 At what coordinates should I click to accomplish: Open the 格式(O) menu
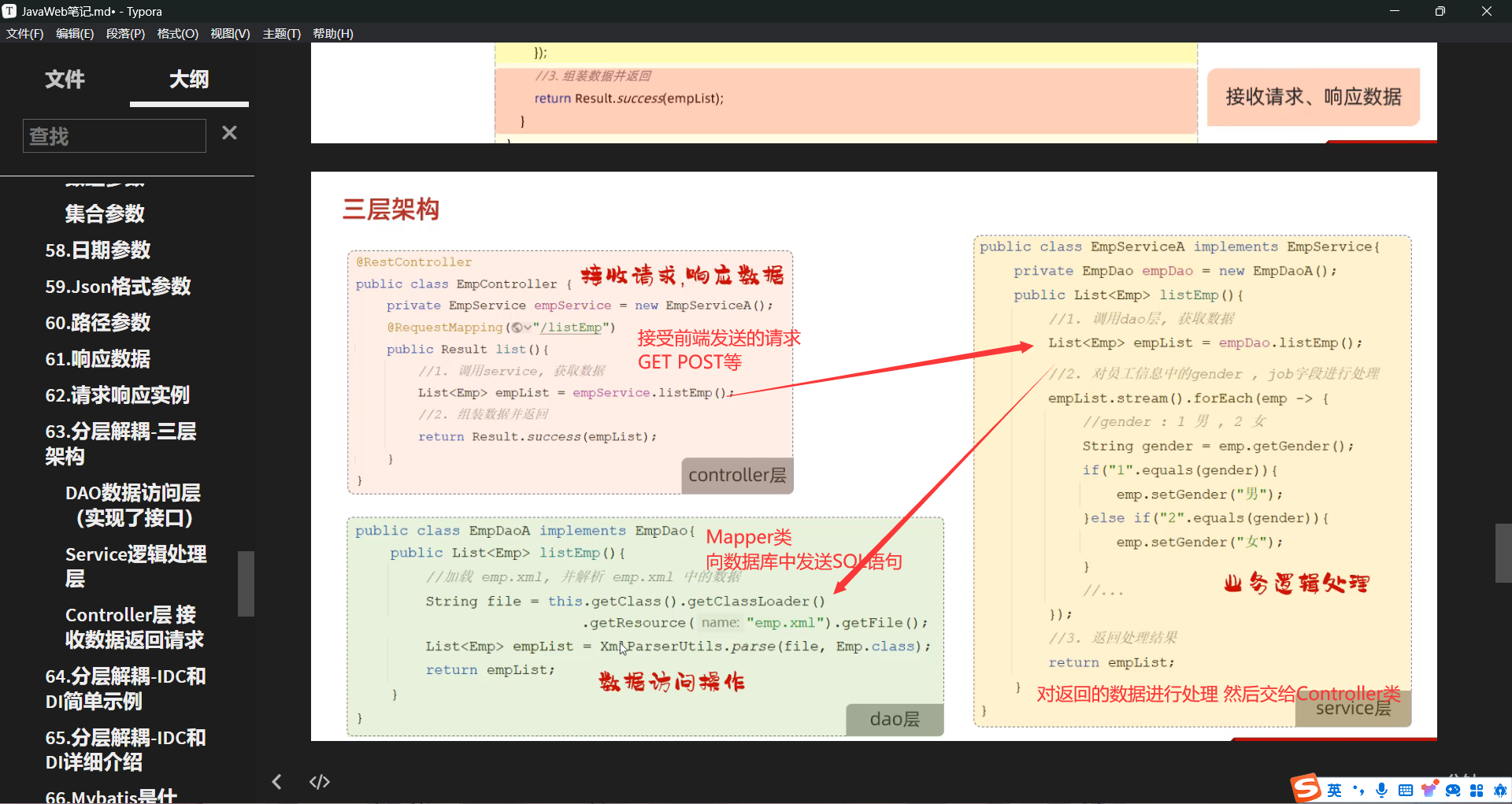click(x=177, y=34)
